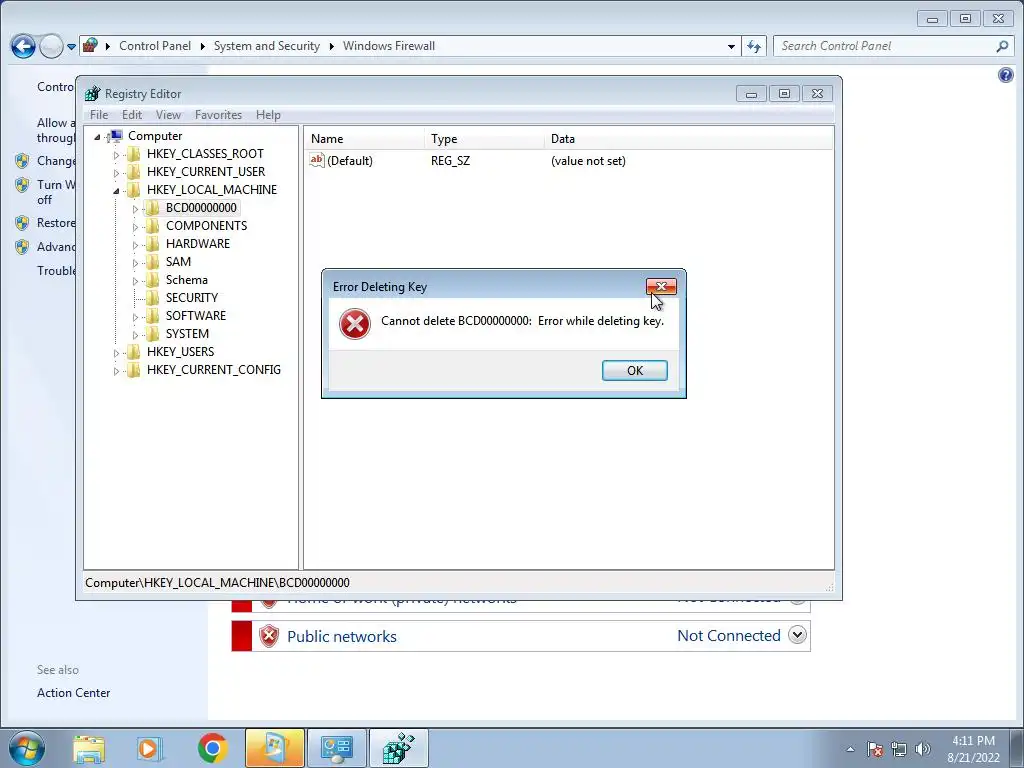Viewport: 1024px width, 768px height.
Task: Open Google Chrome from the taskbar
Action: (212, 748)
